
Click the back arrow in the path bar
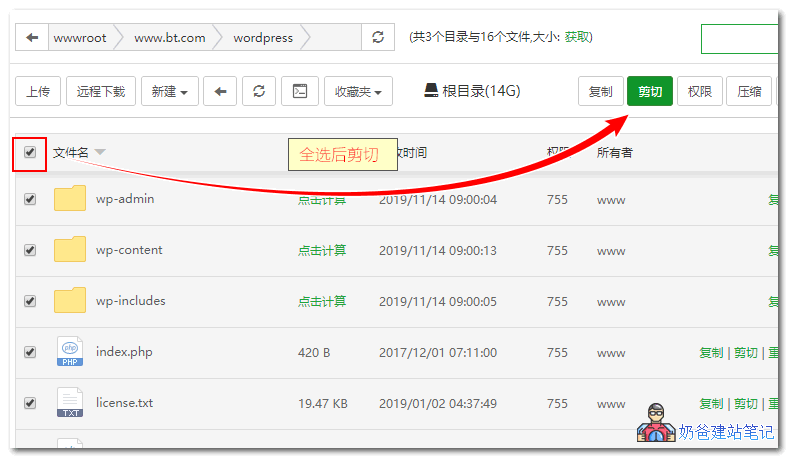[x=33, y=38]
